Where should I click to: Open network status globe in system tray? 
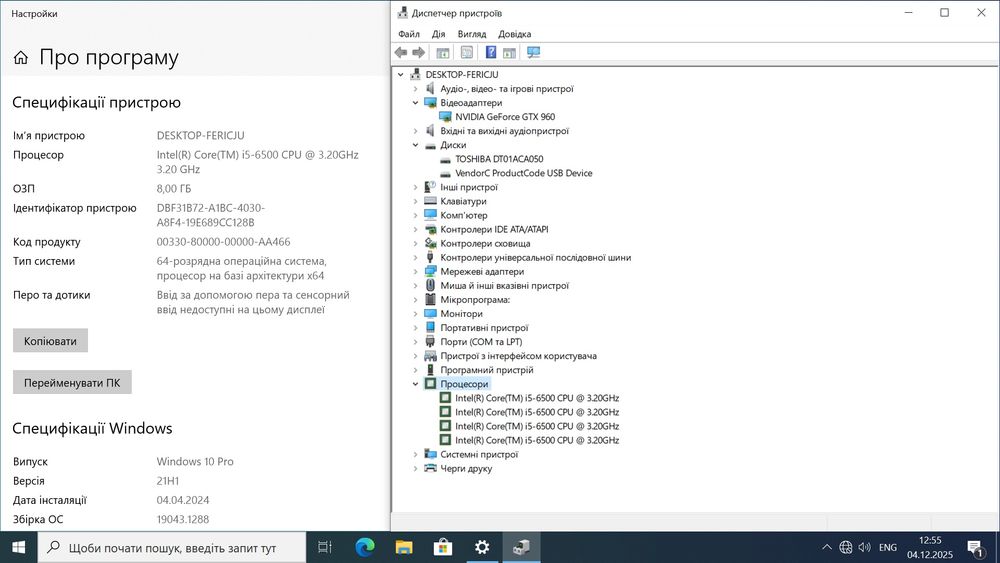846,547
